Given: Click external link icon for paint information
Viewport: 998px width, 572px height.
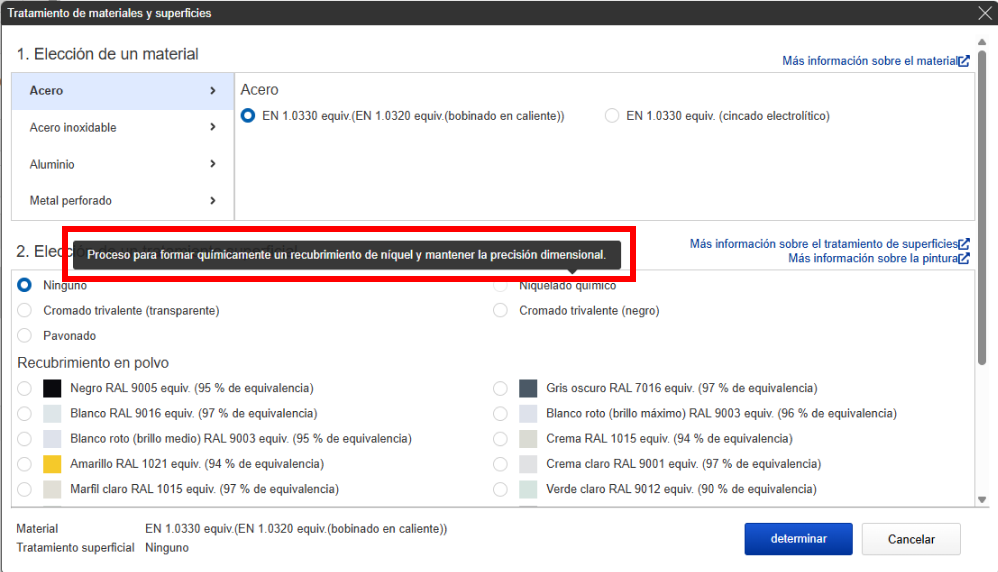Looking at the screenshot, I should click(964, 259).
